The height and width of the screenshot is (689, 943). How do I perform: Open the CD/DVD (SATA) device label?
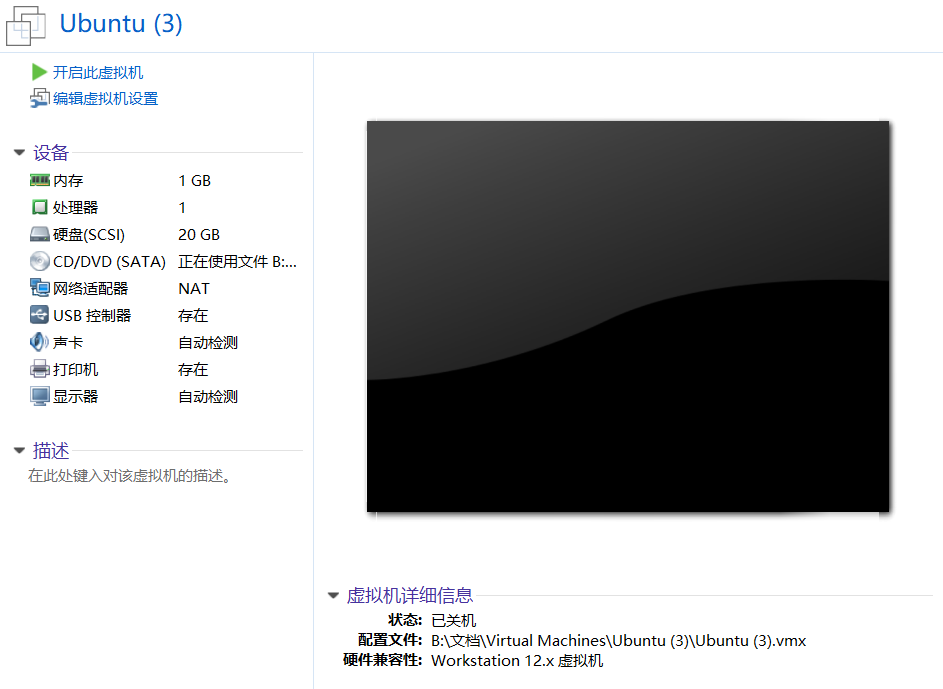pos(109,262)
